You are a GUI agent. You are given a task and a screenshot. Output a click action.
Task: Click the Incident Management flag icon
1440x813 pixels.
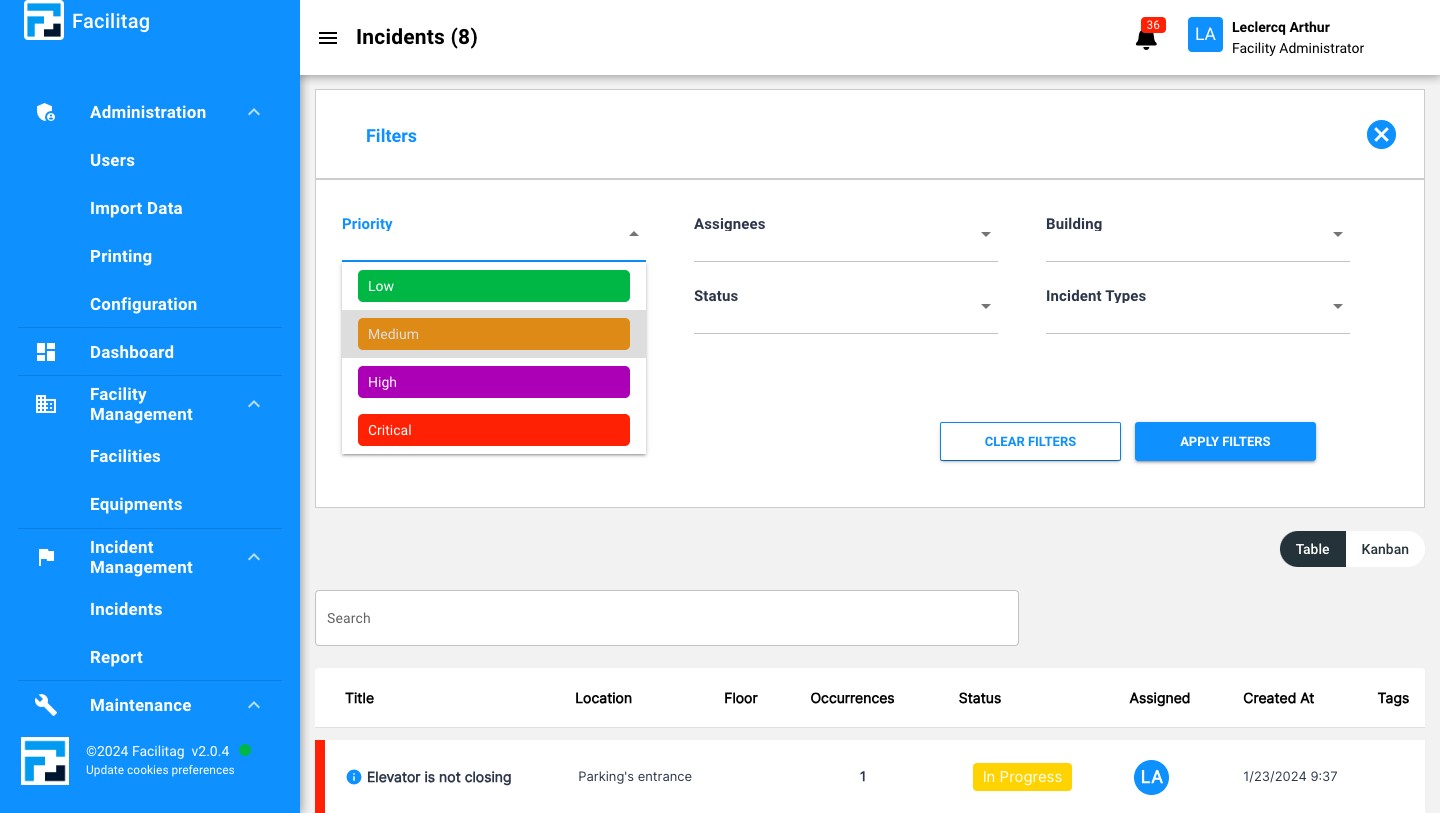46,557
